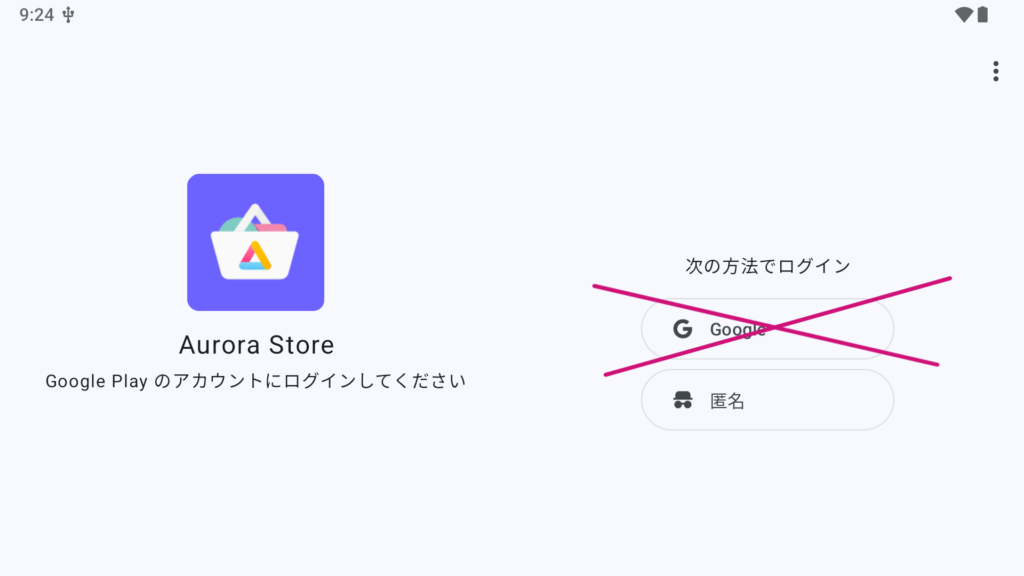
Task: Tap the Aurora Store shopping bag logo
Action: (x=255, y=242)
